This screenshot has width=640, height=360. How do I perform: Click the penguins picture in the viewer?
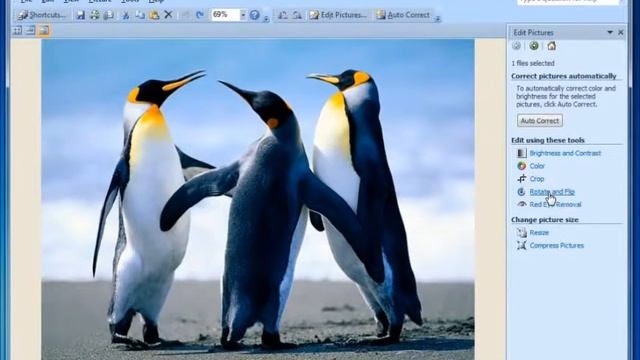258,200
